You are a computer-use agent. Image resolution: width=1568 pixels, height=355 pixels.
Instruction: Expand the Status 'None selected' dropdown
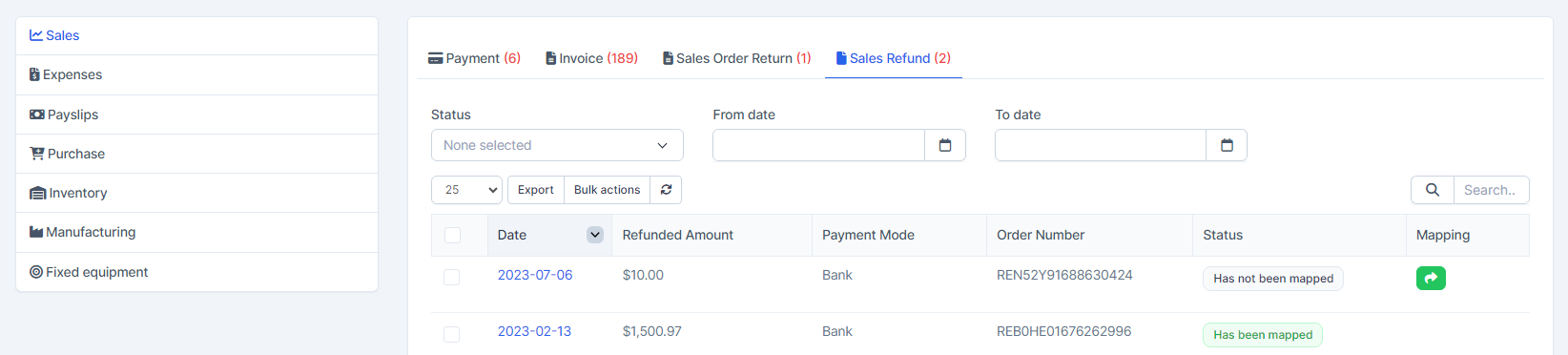(x=557, y=145)
